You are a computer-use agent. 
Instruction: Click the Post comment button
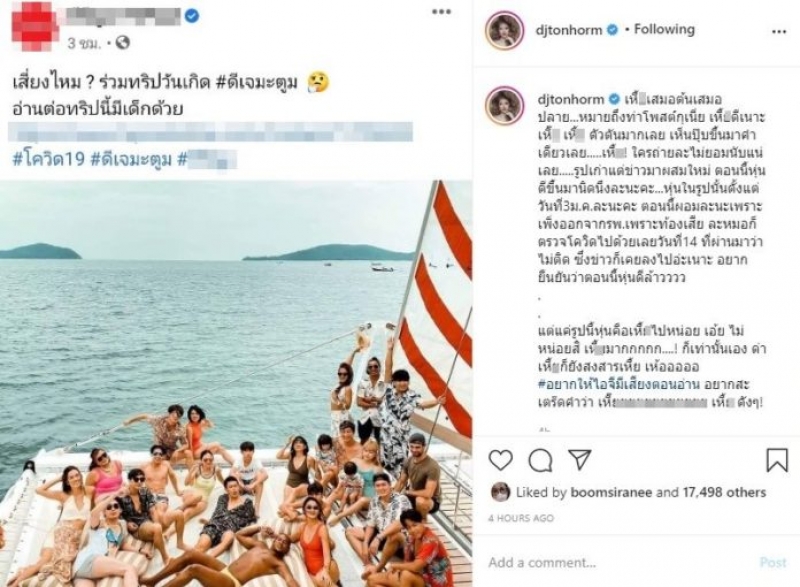(773, 562)
